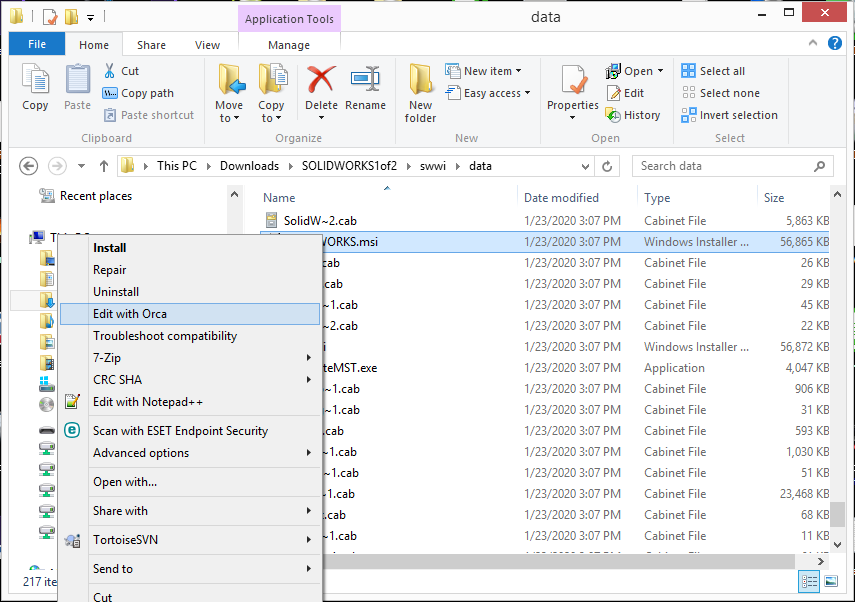
Task: Switch to the View ribbon tab
Action: (x=208, y=44)
